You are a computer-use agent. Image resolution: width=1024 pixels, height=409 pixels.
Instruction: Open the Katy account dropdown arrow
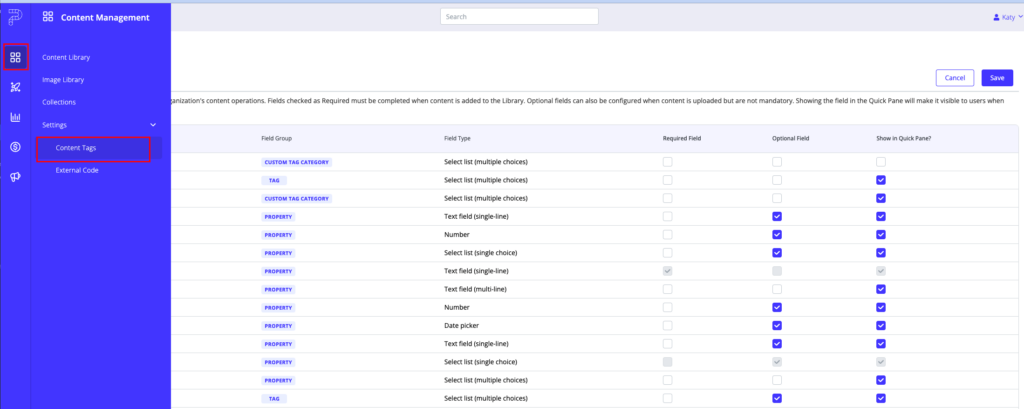pos(1020,18)
